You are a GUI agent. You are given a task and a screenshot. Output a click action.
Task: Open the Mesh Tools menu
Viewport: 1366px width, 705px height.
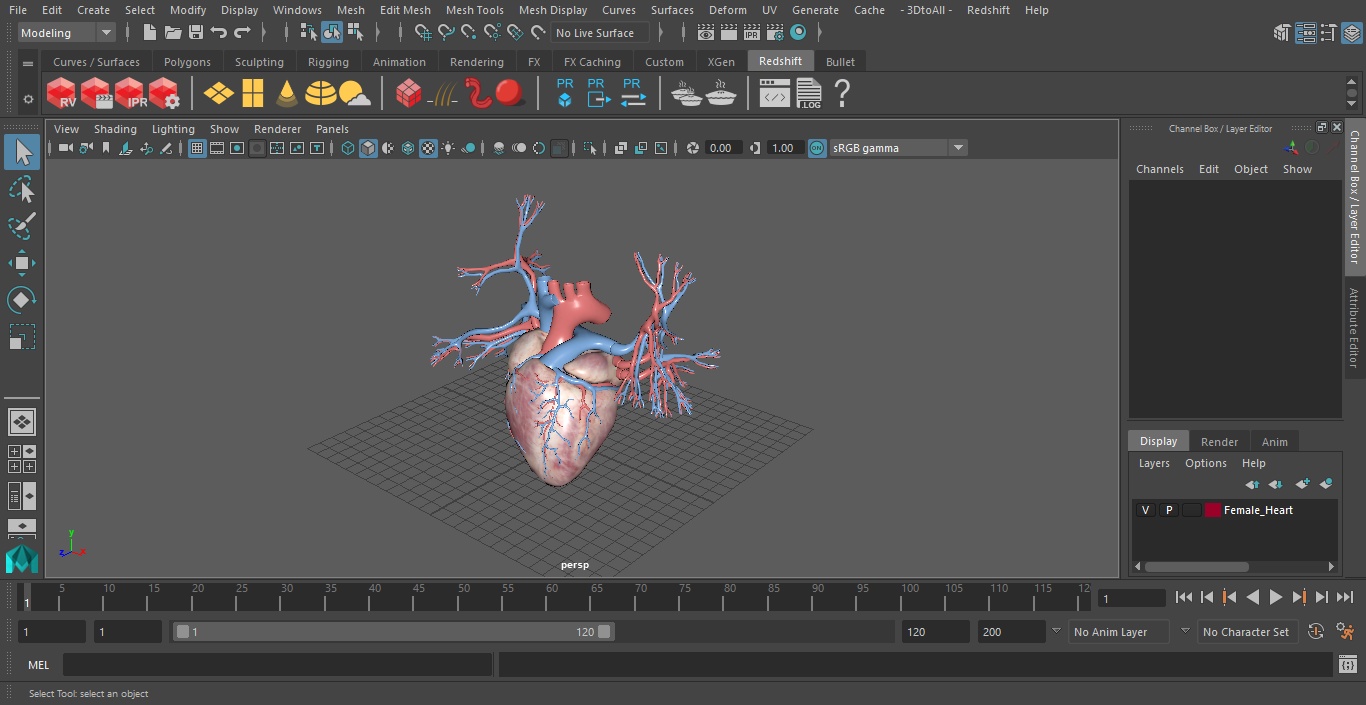474,10
